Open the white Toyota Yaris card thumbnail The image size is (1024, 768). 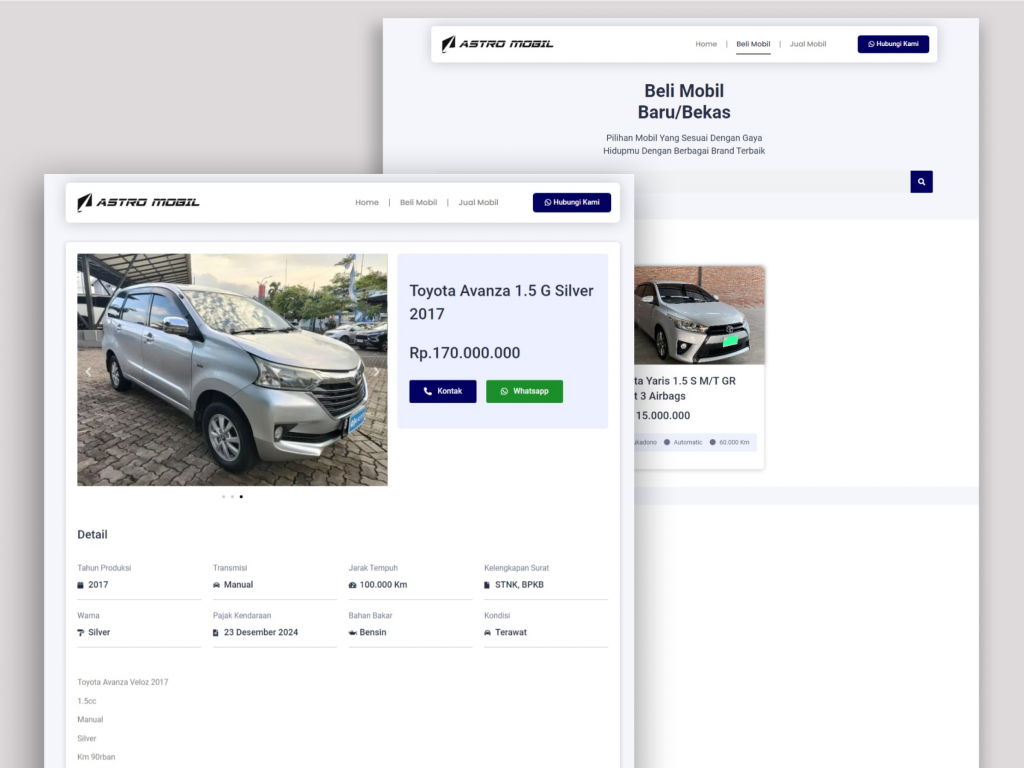click(699, 315)
